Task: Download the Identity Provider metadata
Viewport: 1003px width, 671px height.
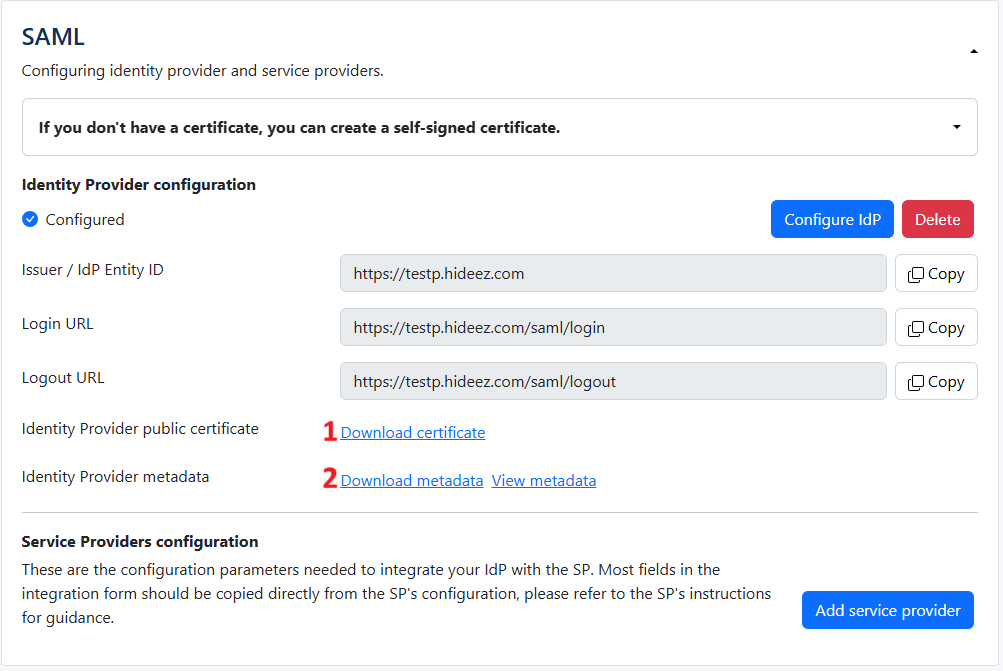Action: point(412,481)
